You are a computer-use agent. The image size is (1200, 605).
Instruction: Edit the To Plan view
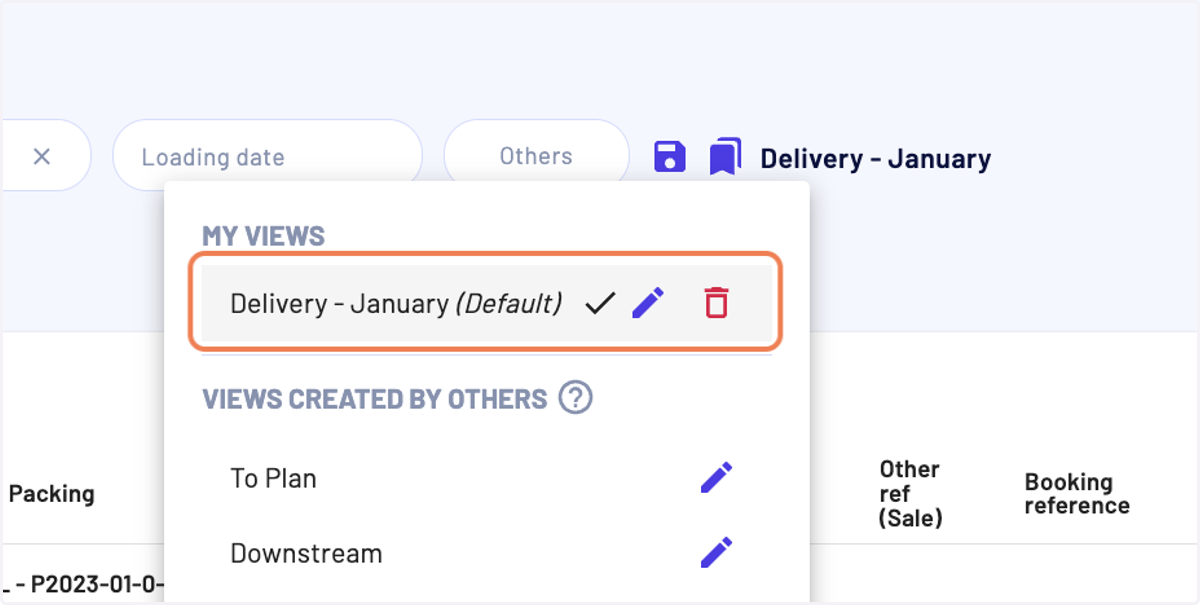(716, 478)
